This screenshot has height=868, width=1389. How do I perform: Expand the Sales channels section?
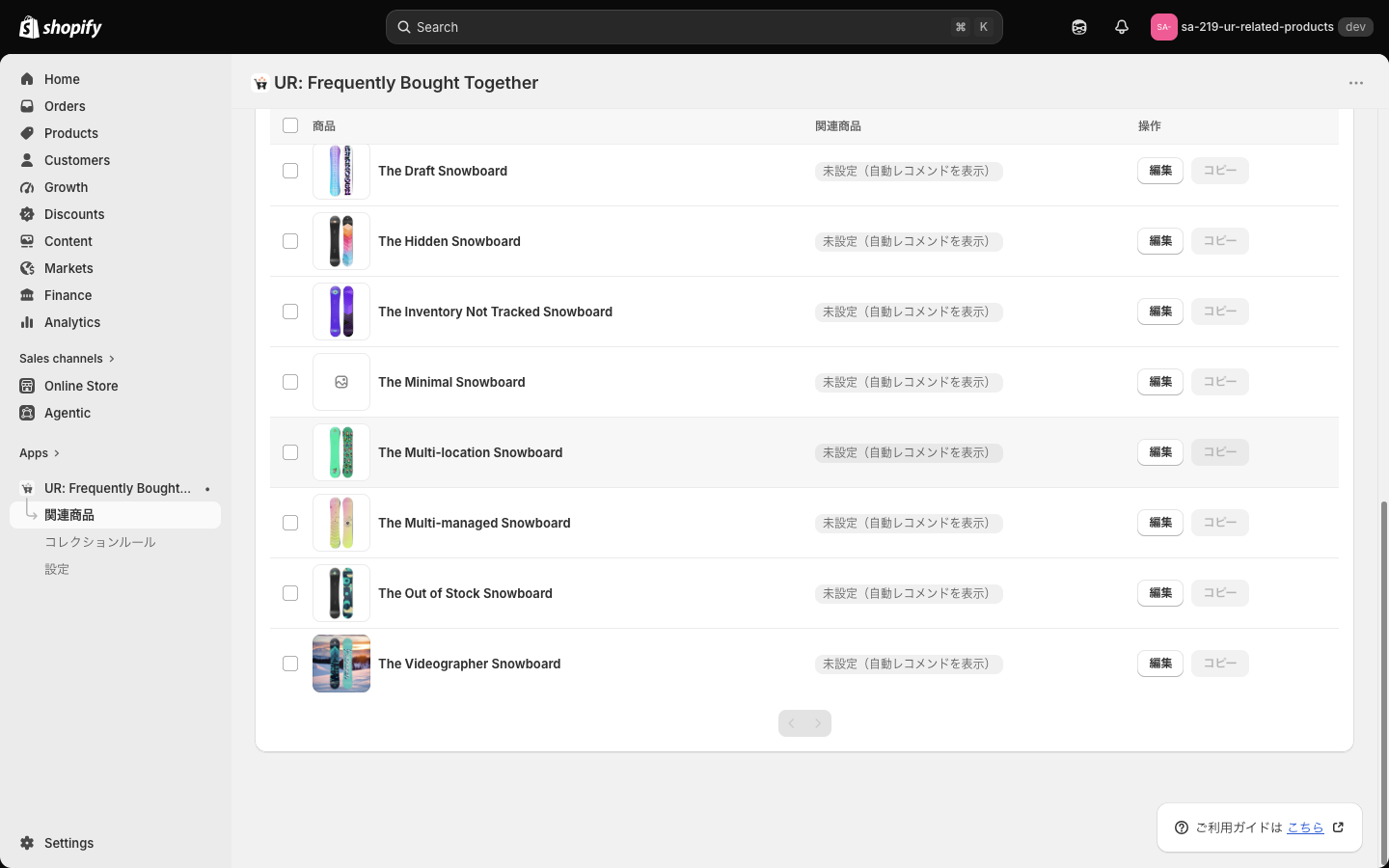tap(67, 359)
